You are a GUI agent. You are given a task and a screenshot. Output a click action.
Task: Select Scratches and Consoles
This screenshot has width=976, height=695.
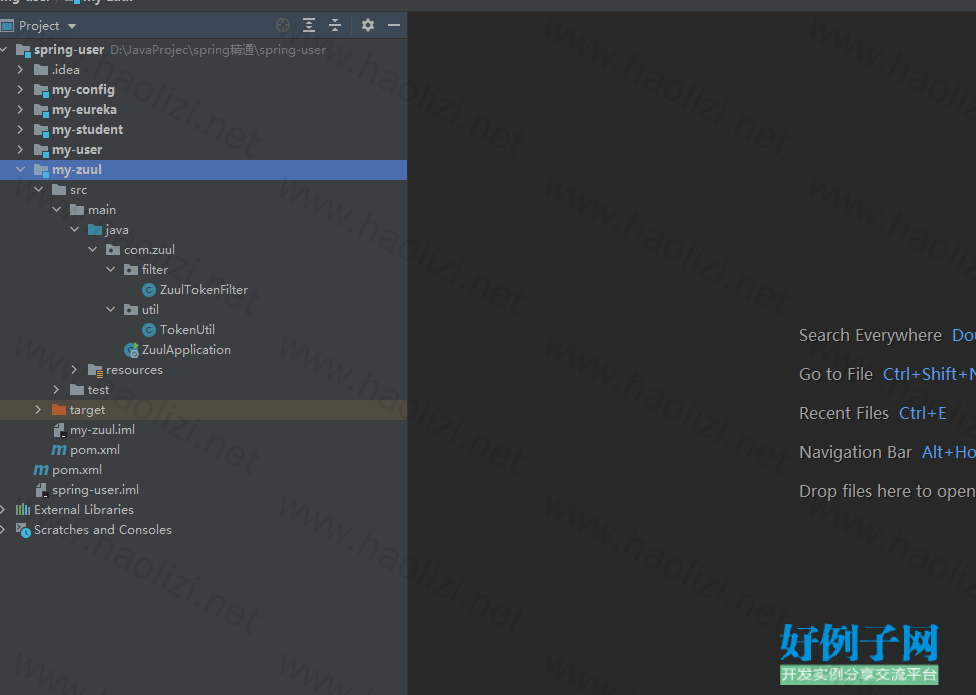[102, 530]
